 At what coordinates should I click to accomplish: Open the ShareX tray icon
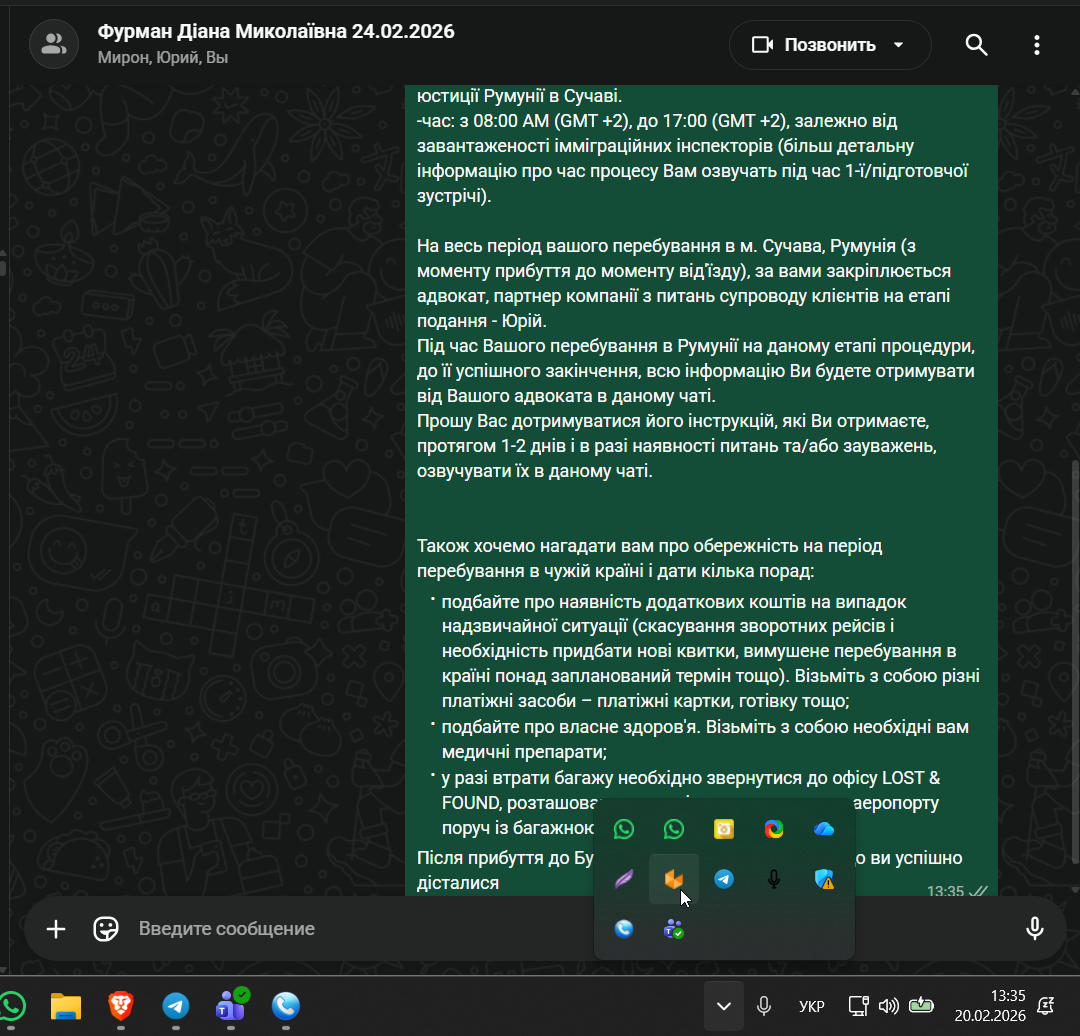coord(773,829)
